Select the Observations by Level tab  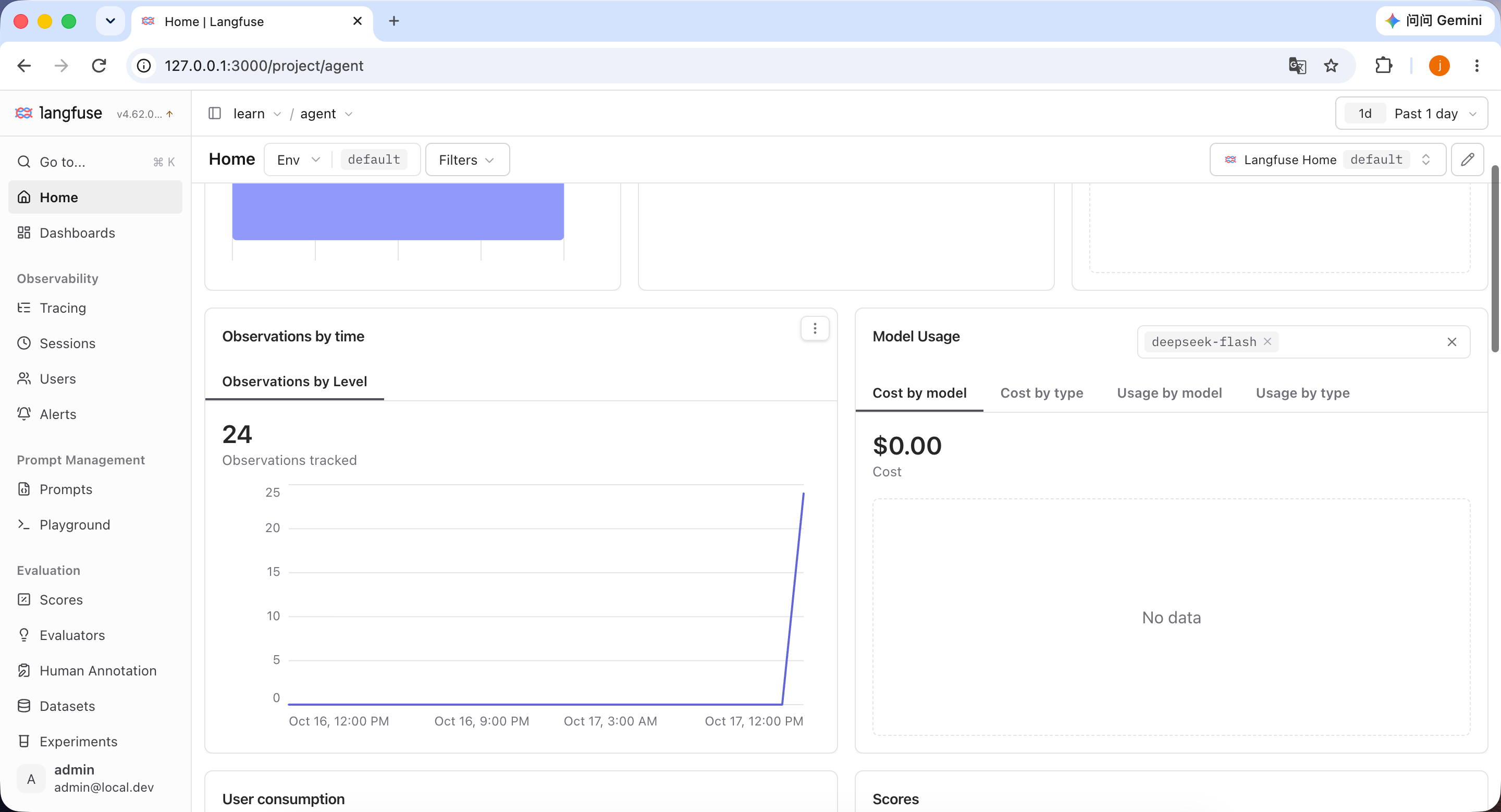coord(294,381)
